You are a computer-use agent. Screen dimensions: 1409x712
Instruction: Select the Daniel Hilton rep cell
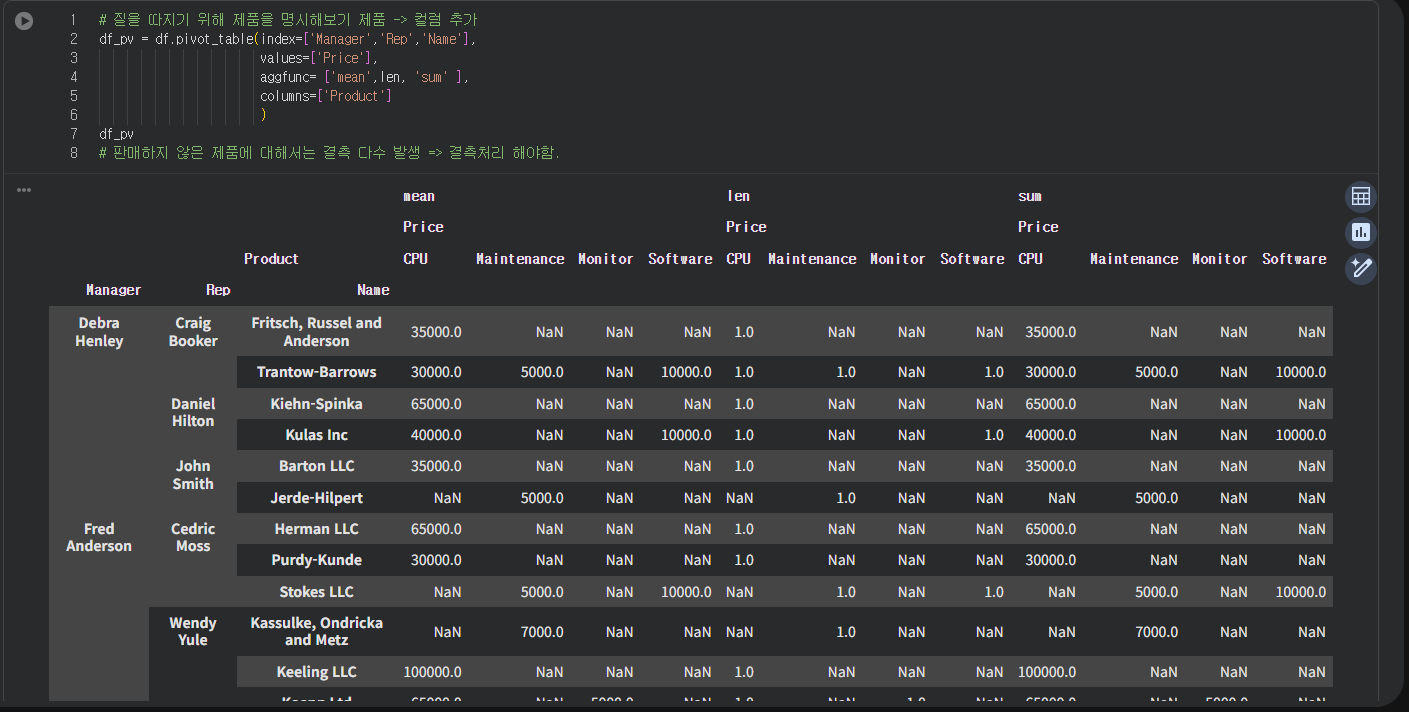(x=193, y=412)
